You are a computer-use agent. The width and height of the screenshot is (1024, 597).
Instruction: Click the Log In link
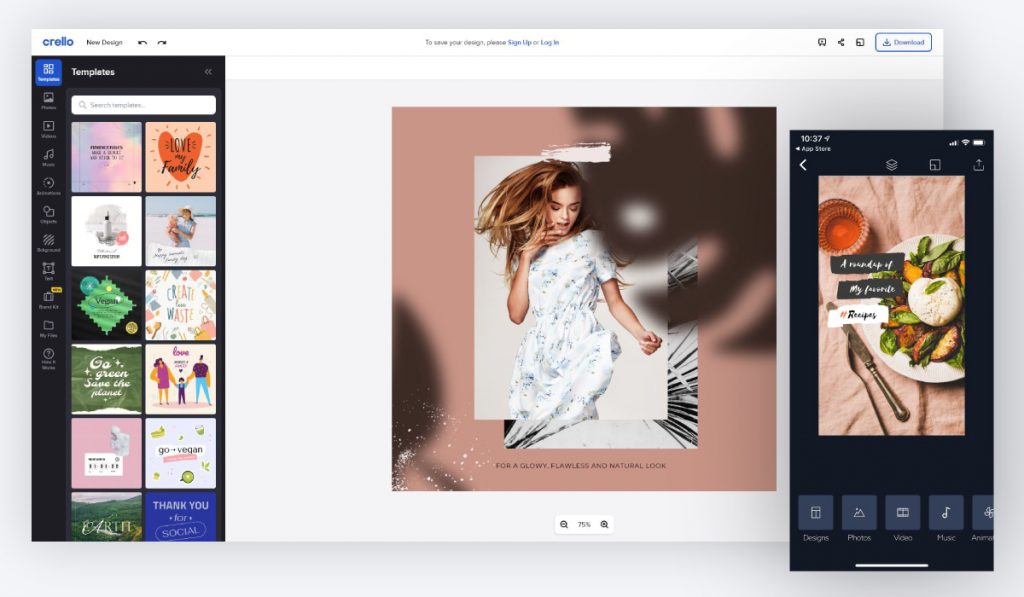point(549,42)
